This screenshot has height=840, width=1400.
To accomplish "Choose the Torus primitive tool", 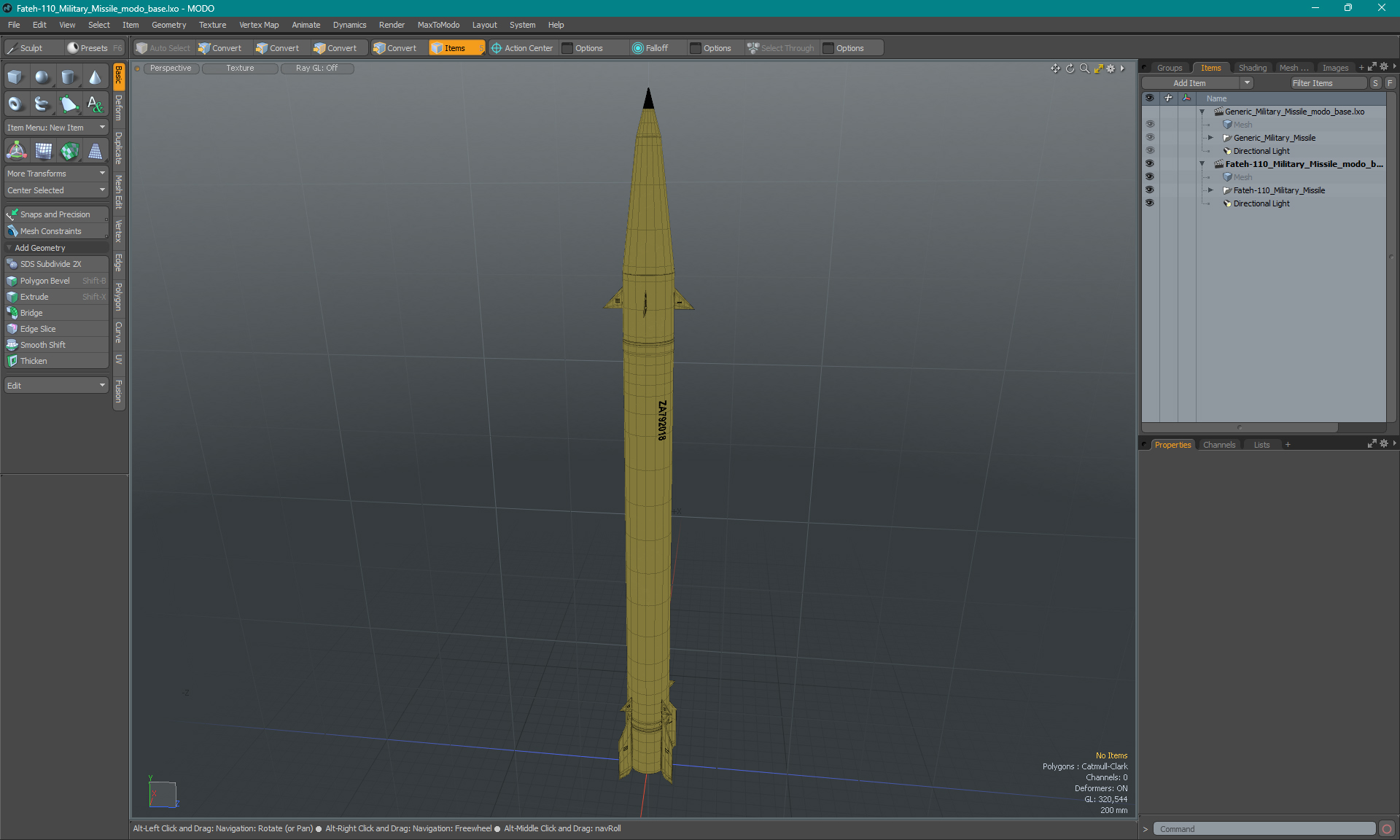I will coord(15,104).
